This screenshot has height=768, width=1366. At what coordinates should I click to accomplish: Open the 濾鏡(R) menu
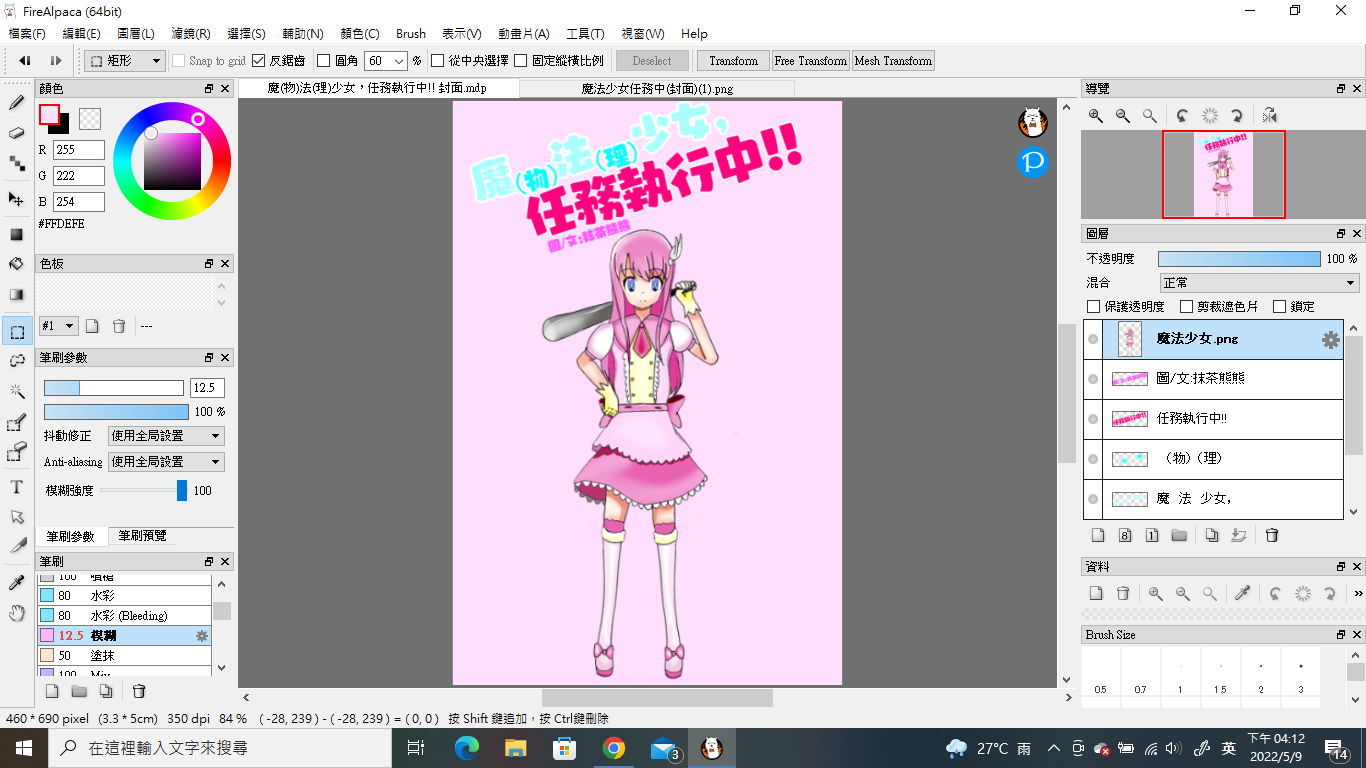pyautogui.click(x=191, y=34)
